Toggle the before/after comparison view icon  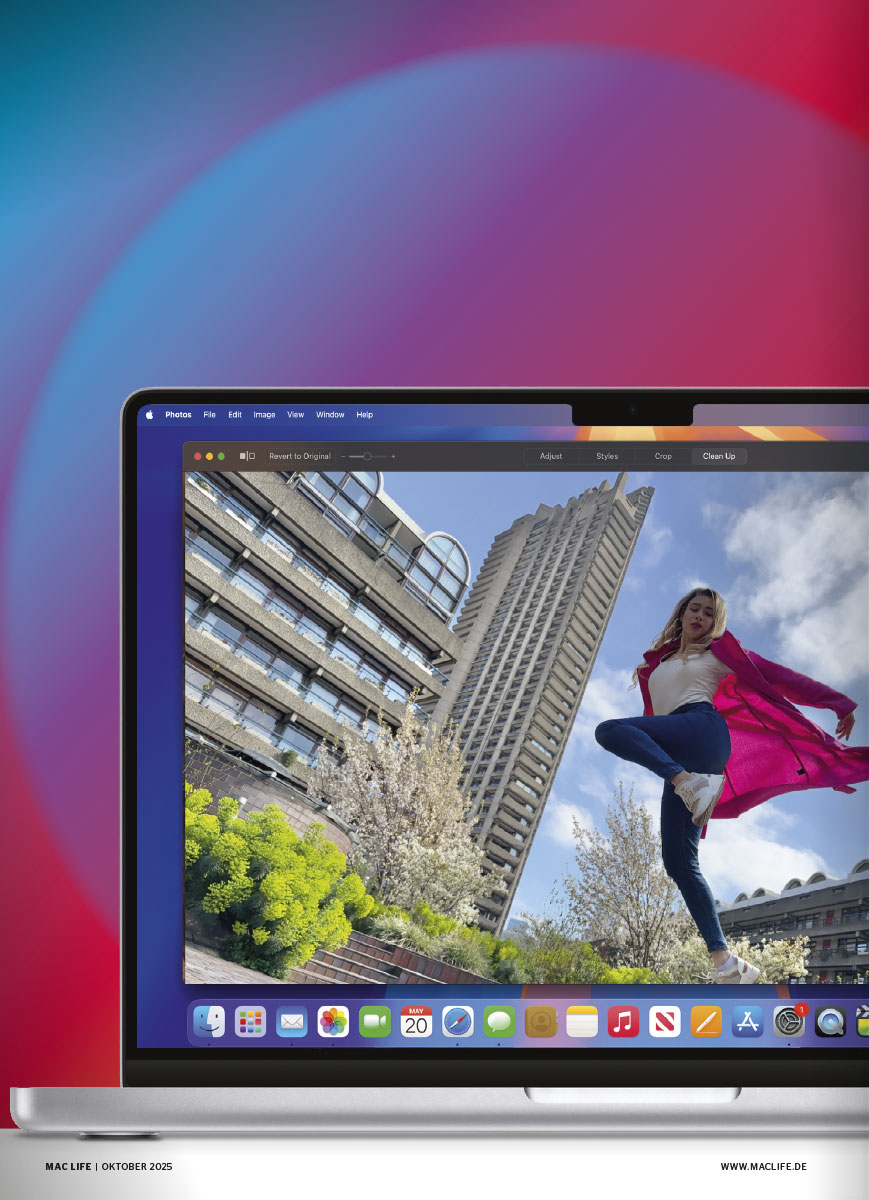coord(247,456)
